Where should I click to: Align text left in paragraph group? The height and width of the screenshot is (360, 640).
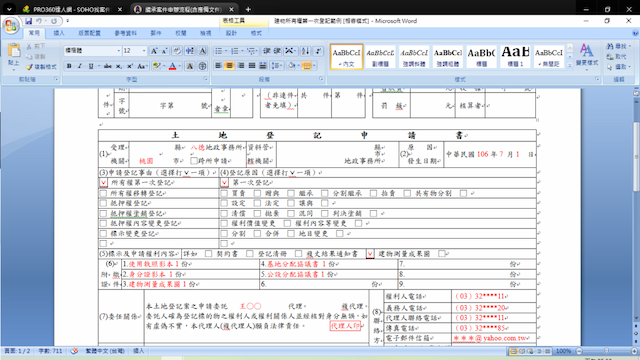pos(218,65)
